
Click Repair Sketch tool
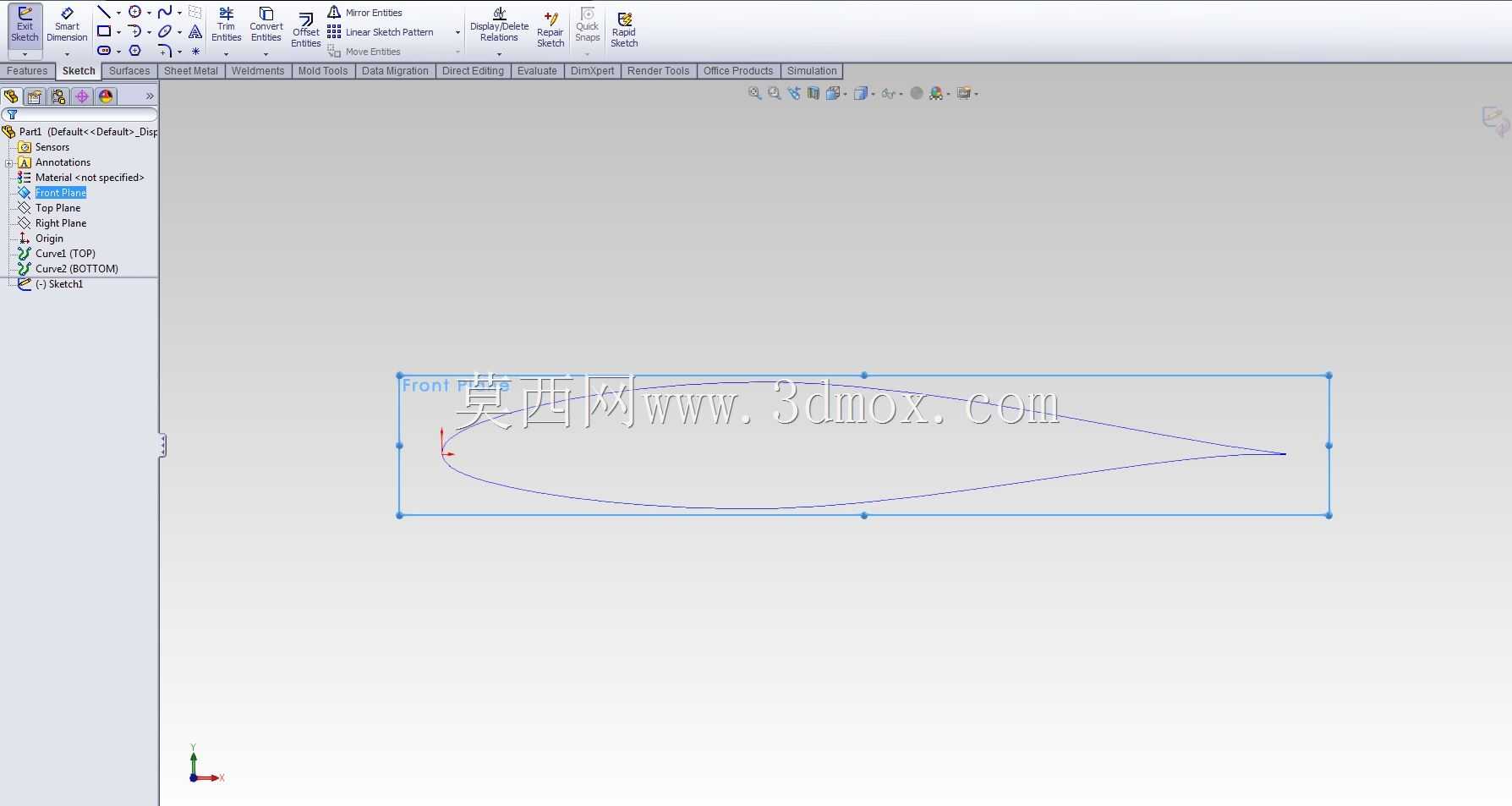pos(550,30)
